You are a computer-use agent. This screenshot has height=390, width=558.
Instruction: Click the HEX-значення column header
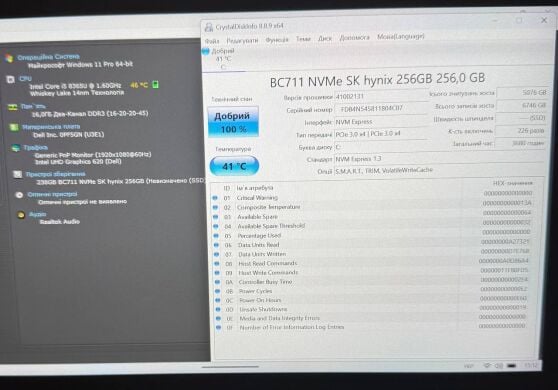pyautogui.click(x=513, y=183)
